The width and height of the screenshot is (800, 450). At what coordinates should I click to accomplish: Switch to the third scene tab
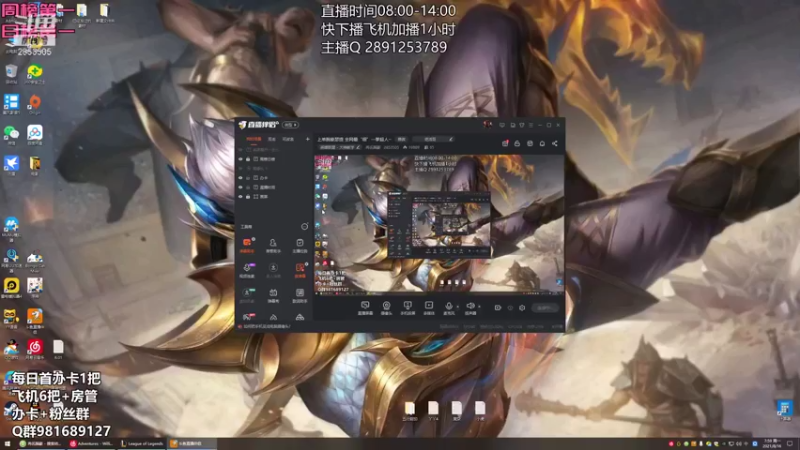tap(288, 139)
